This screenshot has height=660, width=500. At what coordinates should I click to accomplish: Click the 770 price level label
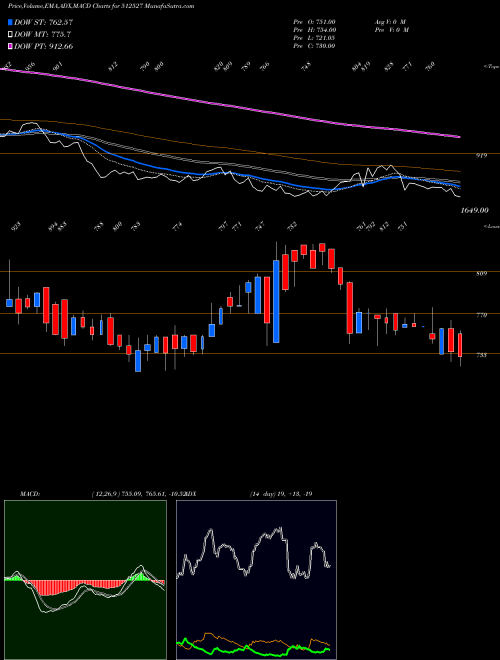(481, 314)
